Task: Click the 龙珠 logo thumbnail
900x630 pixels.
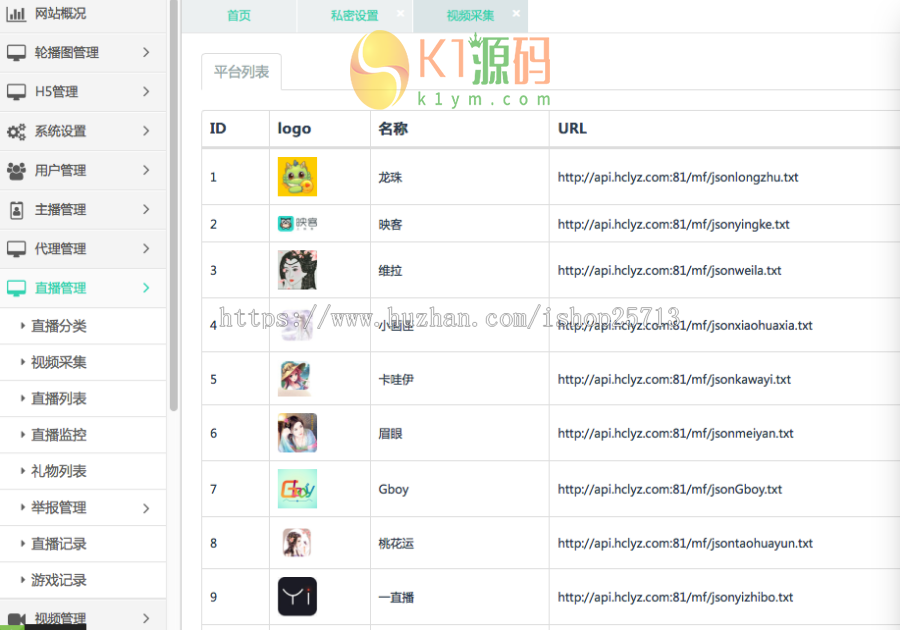Action: [297, 177]
